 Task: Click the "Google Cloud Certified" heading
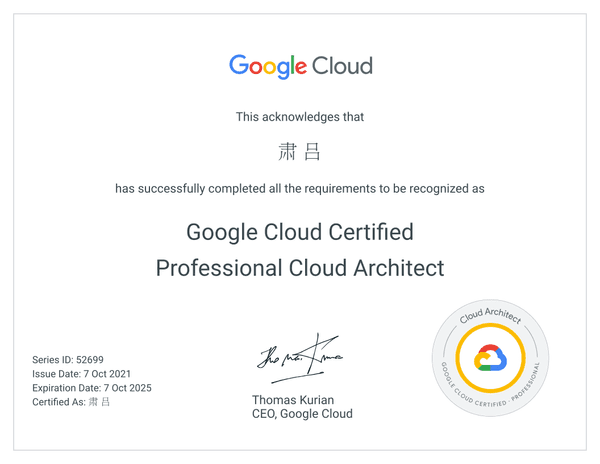tap(300, 232)
